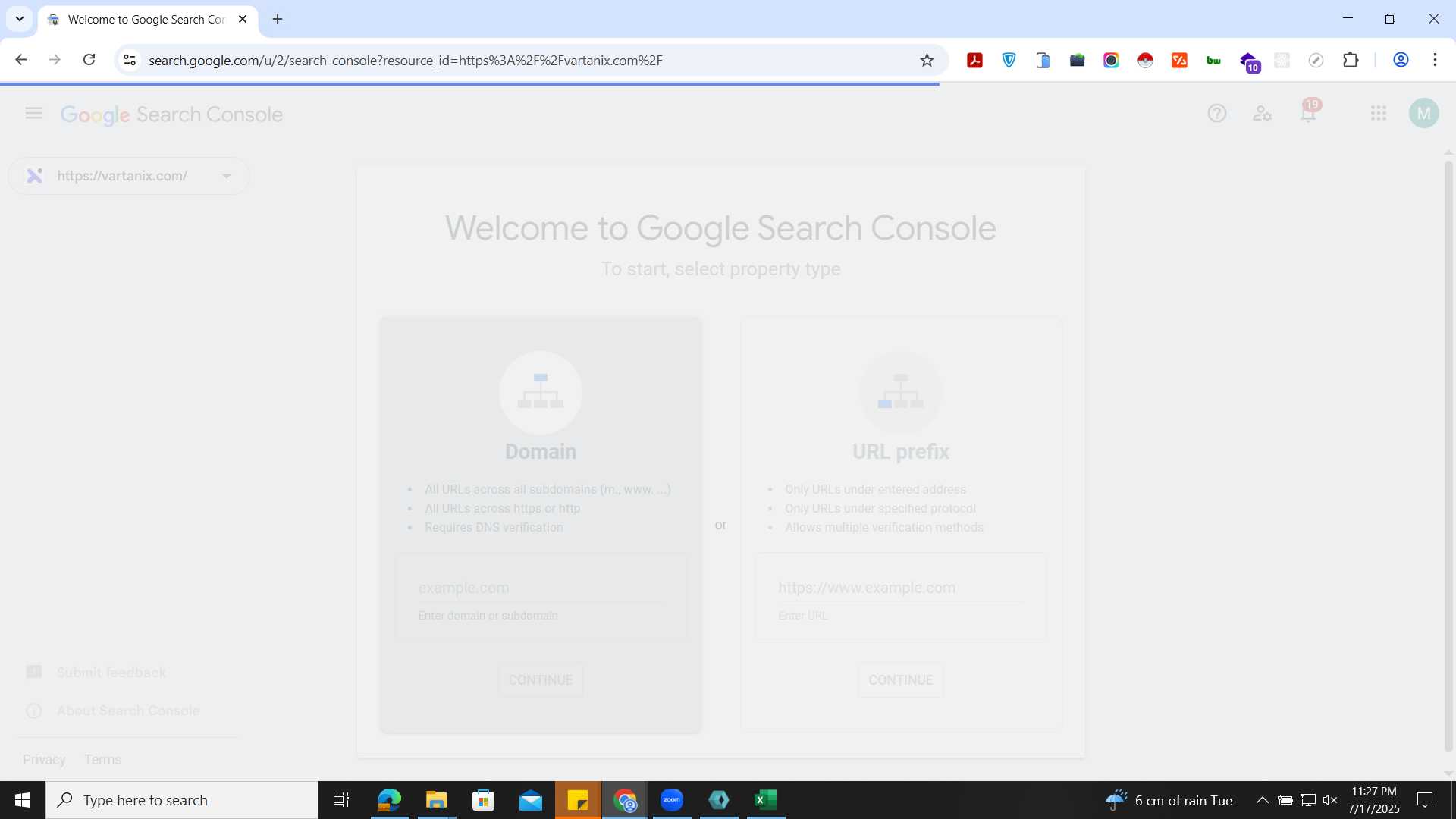Expand the vartanix.com property selector

129,176
